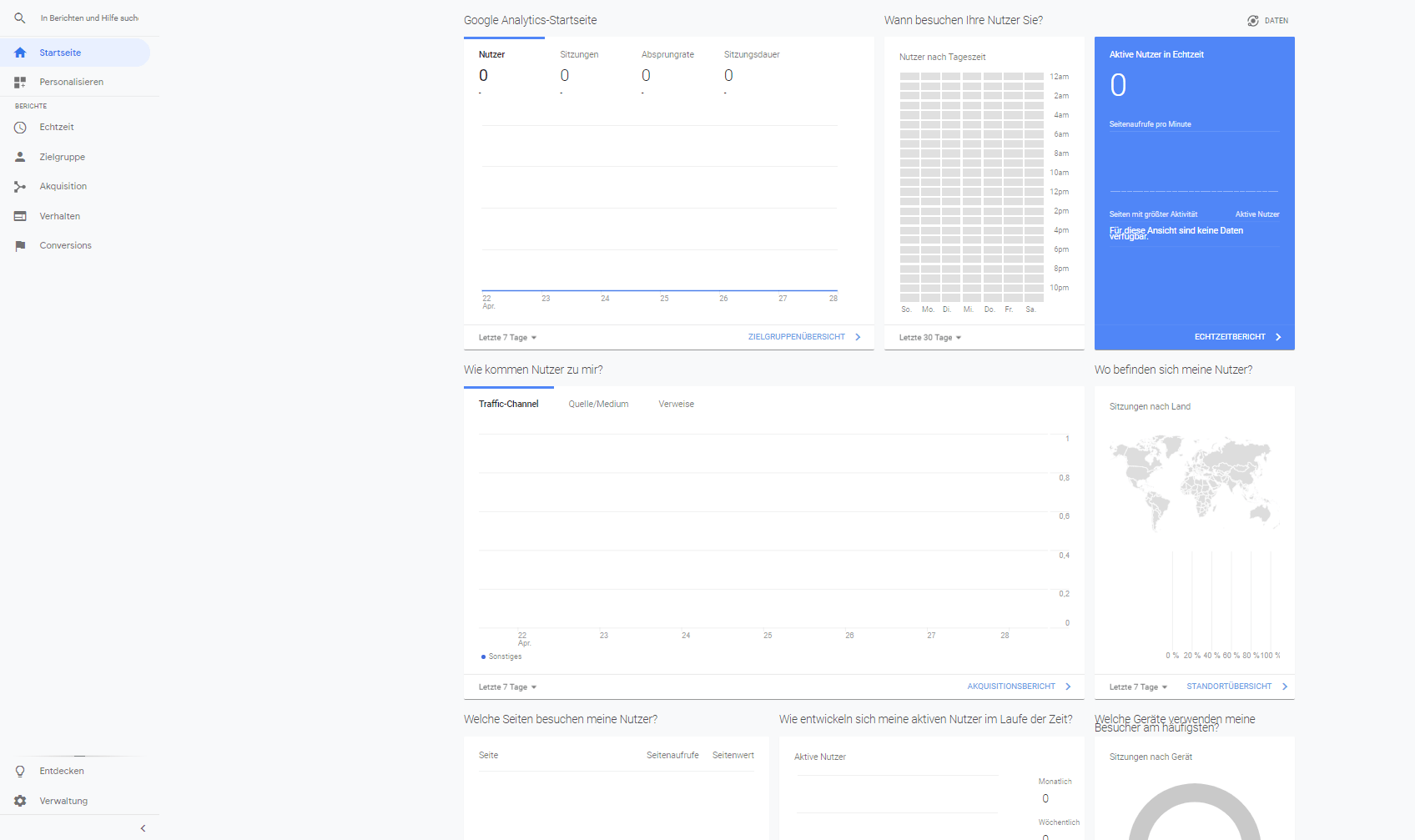Click the Seitenwert column header
This screenshot has width=1415, height=840.
733,756
